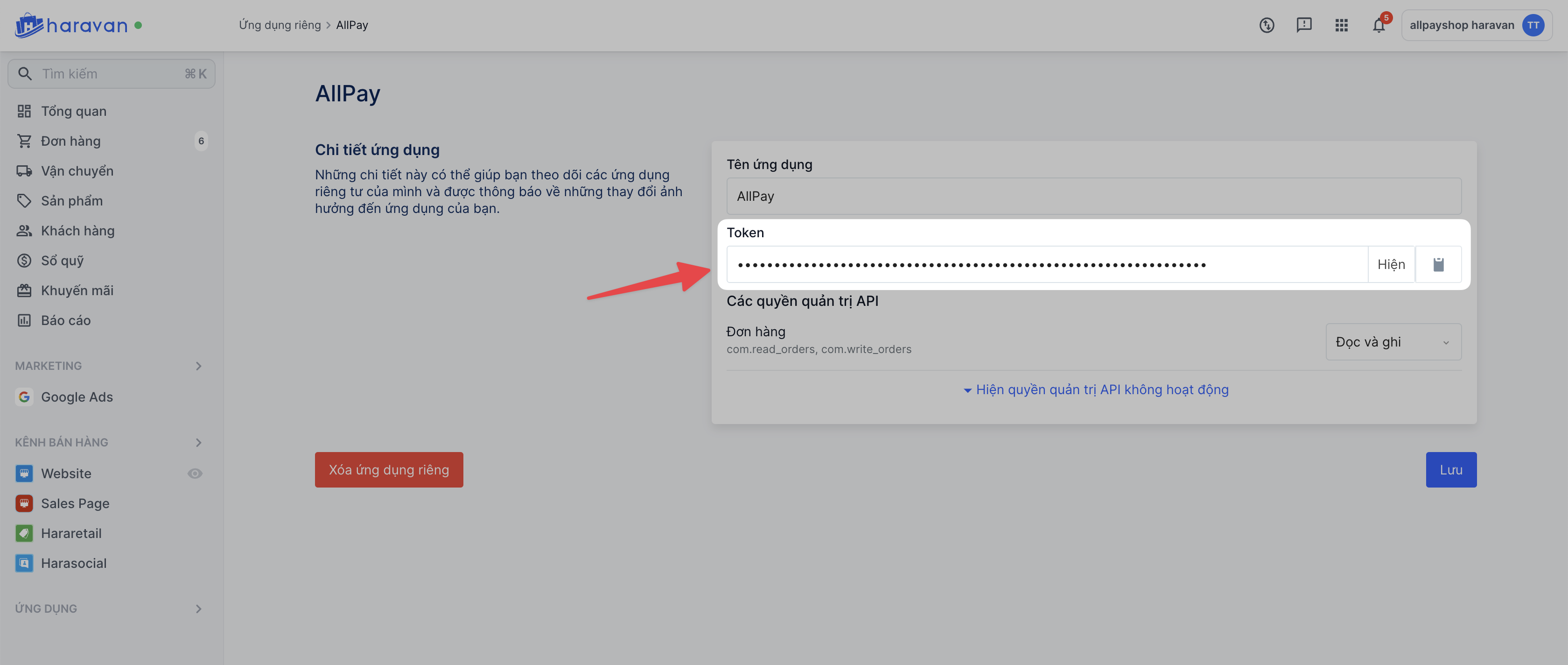The width and height of the screenshot is (1568, 665).
Task: Open Sales Page sidebar item
Action: click(x=75, y=503)
